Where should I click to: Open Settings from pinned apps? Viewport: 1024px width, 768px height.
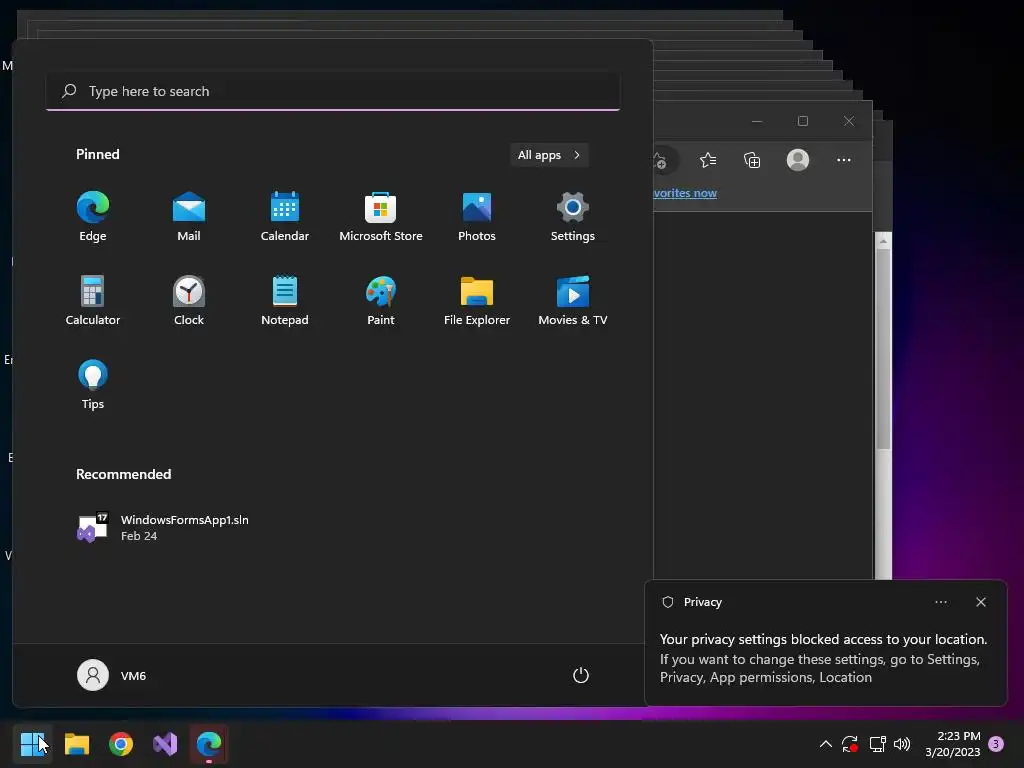pos(573,216)
